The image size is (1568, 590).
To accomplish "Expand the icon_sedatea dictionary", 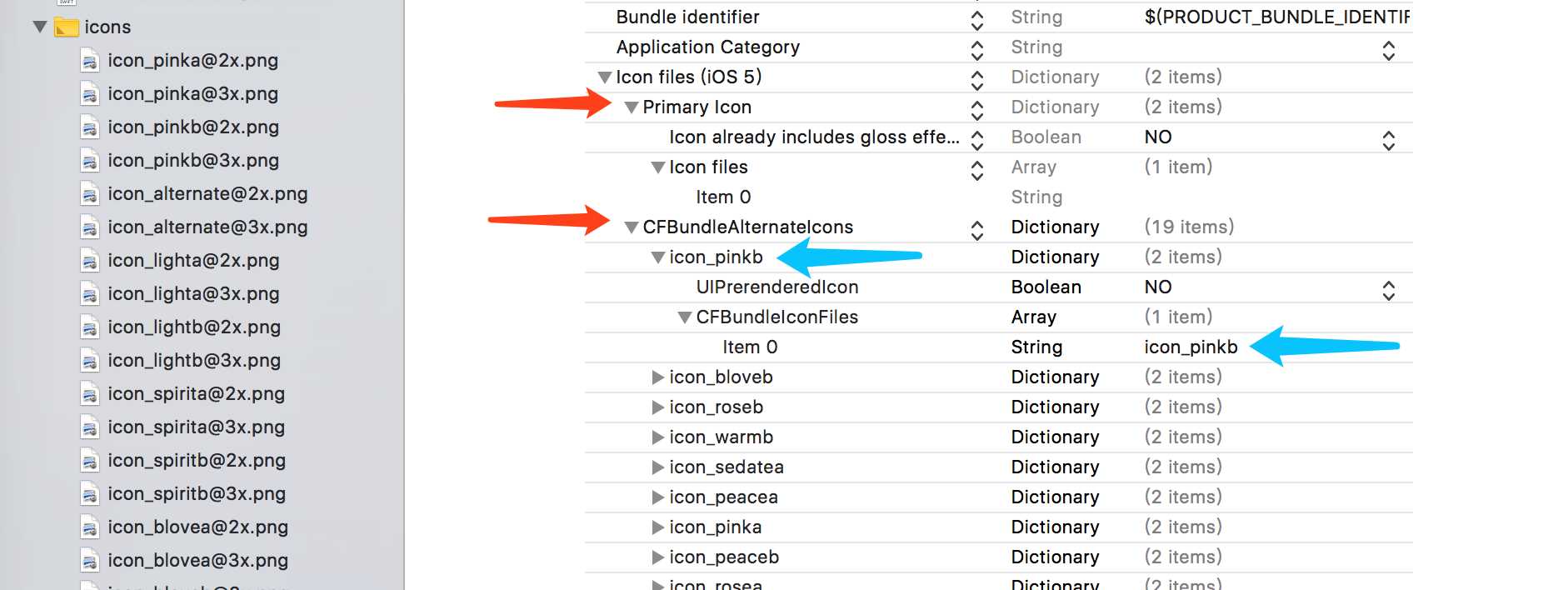I will [658, 467].
